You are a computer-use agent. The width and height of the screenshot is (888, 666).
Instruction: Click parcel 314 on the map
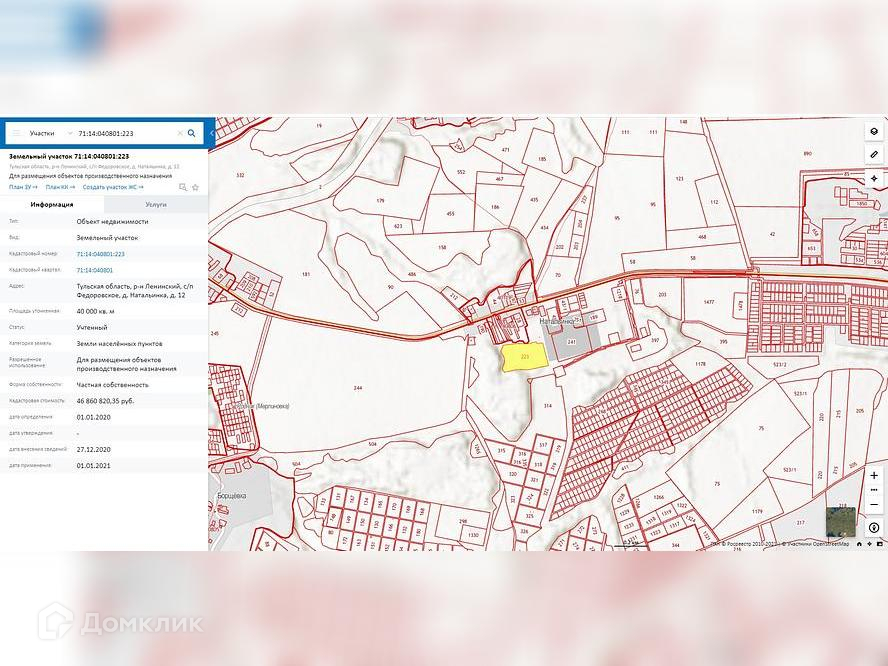tap(548, 406)
